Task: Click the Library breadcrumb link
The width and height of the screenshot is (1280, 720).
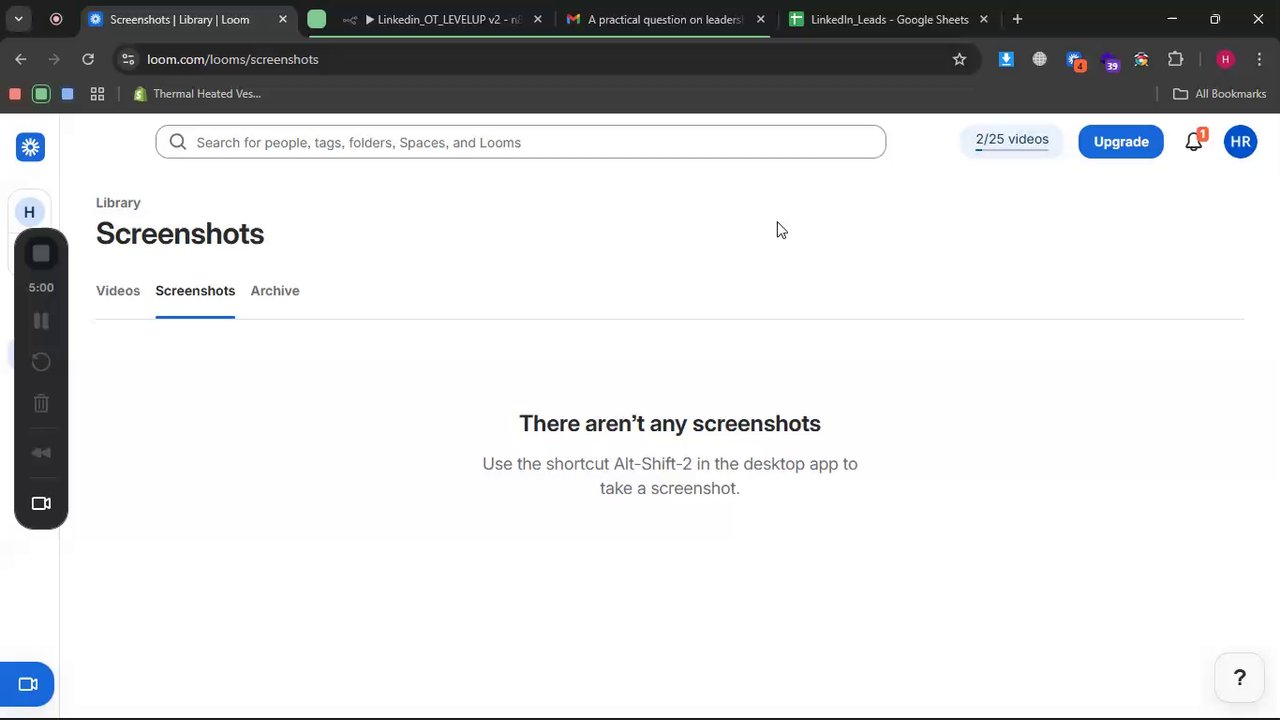Action: [118, 203]
